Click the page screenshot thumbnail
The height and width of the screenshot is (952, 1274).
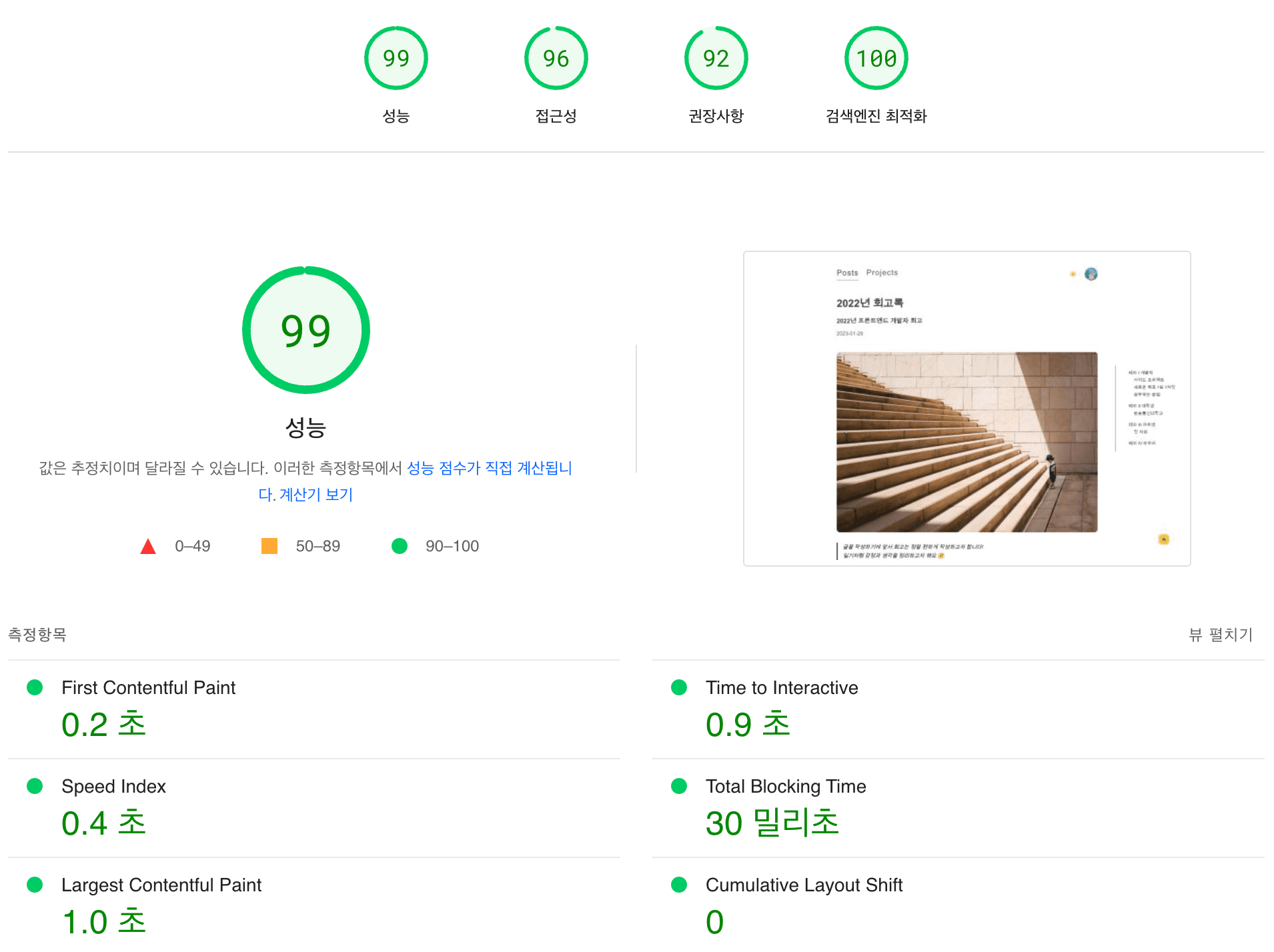967,409
